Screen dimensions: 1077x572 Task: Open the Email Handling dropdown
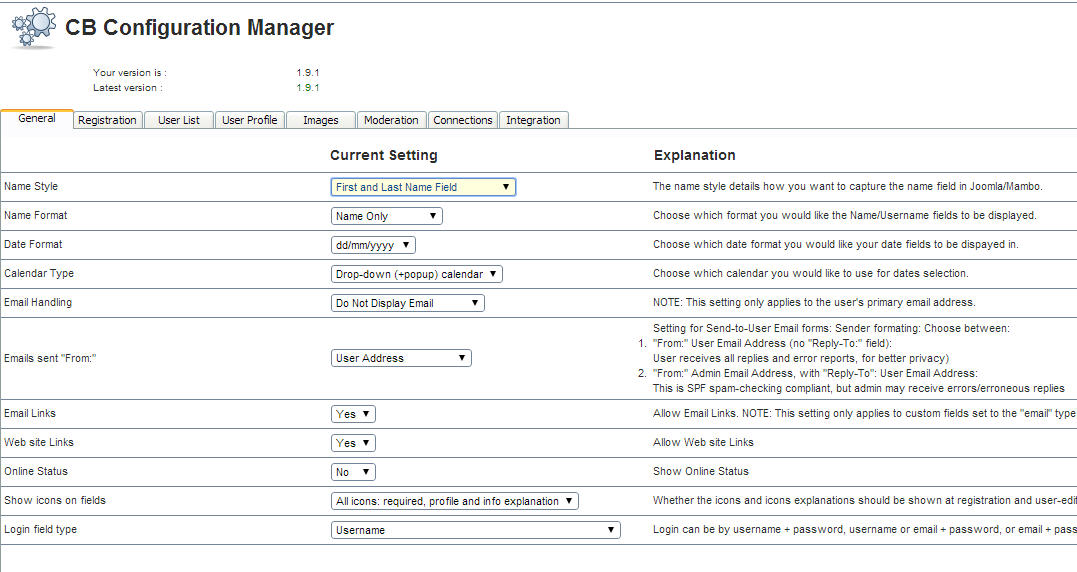point(407,303)
